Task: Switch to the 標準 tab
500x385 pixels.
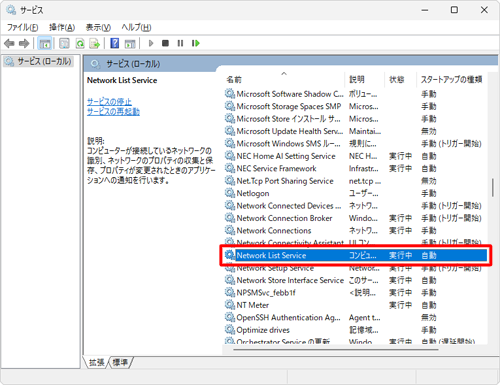Action: click(120, 362)
